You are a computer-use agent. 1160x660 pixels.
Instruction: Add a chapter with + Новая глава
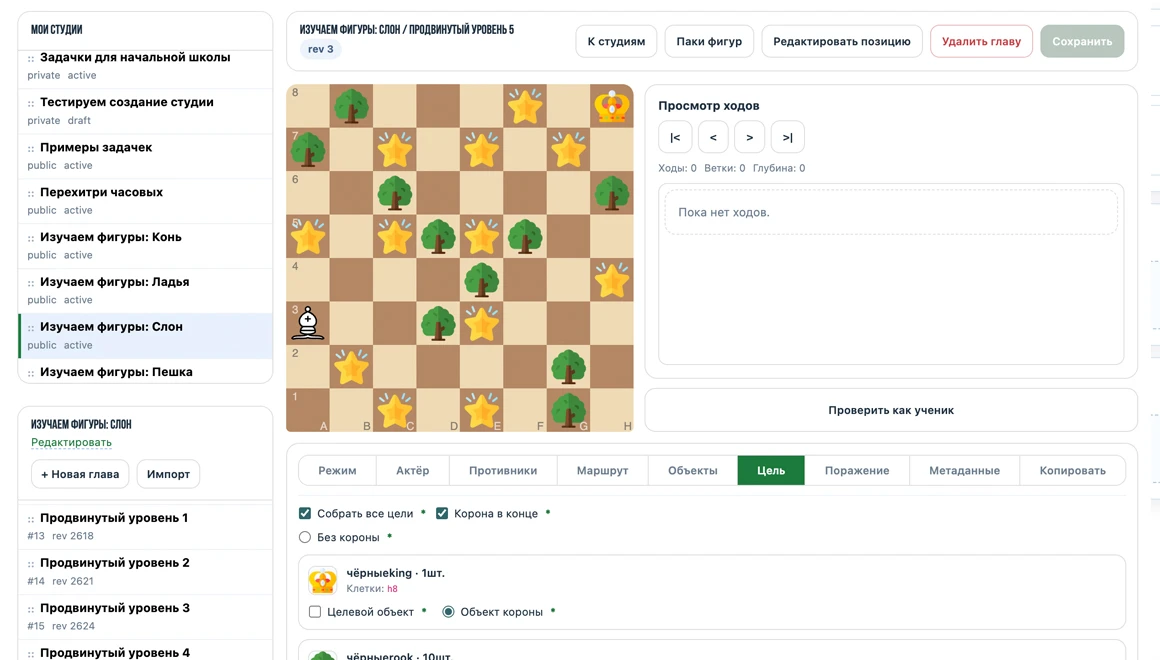point(80,474)
